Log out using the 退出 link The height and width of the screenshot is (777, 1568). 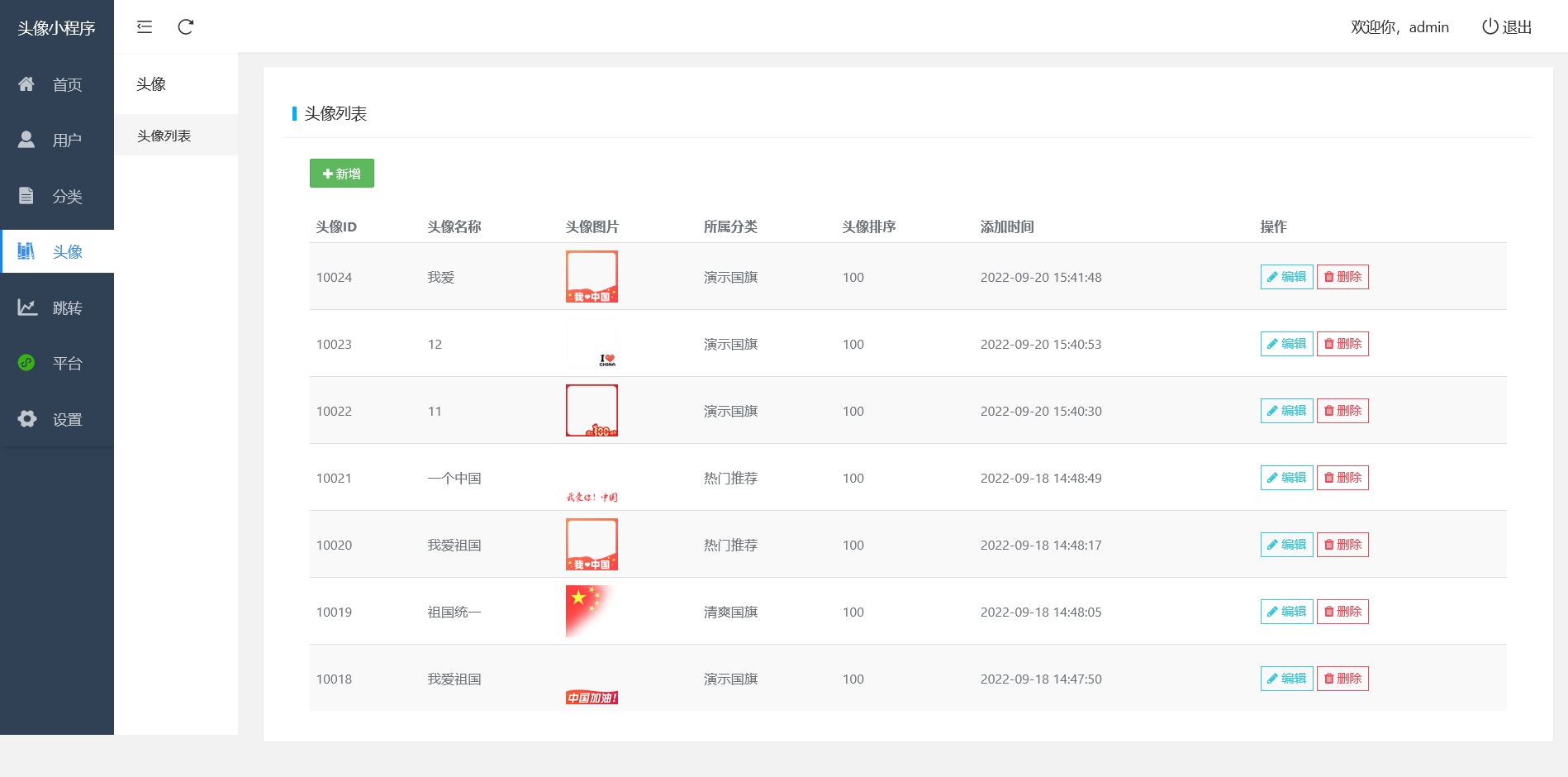coord(1507,27)
